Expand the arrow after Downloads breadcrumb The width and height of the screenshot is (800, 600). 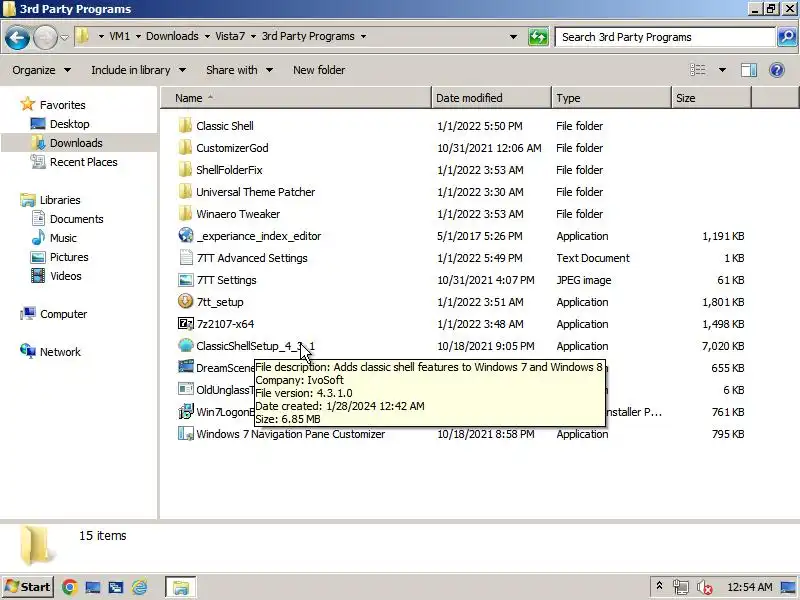tap(207, 37)
